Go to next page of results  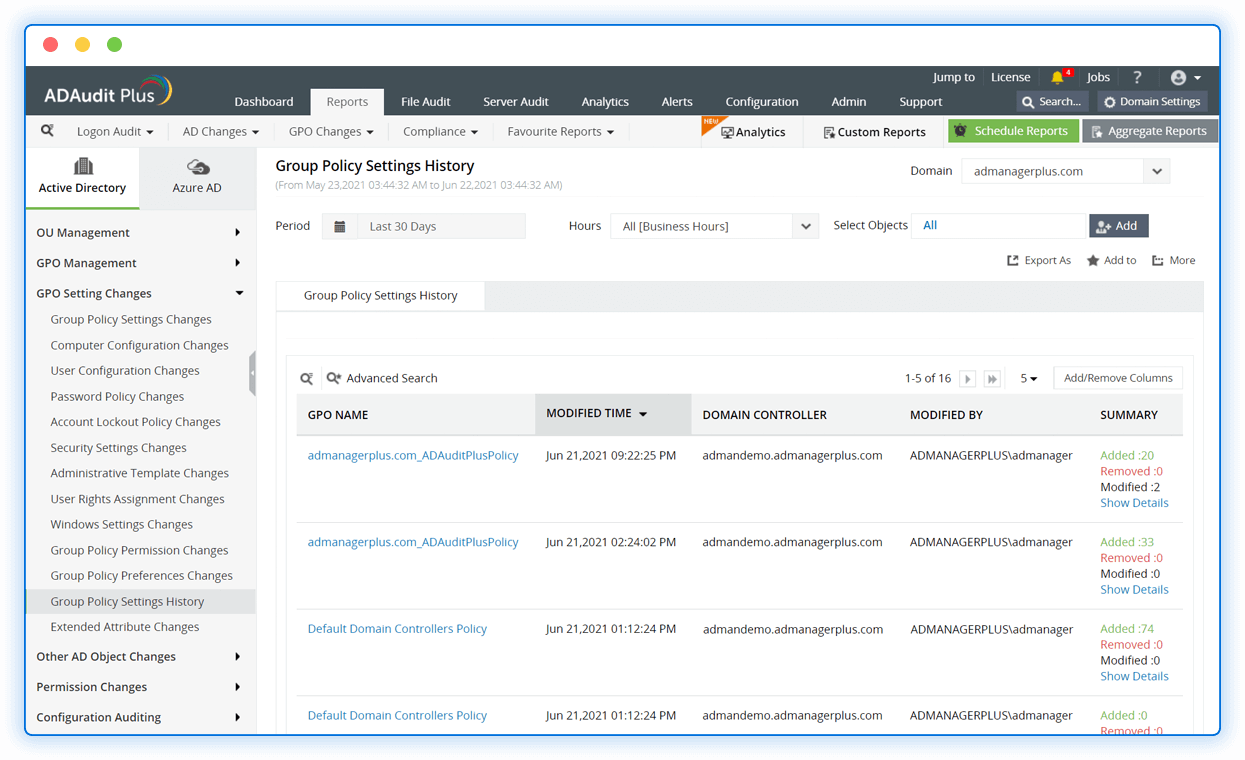[x=967, y=379]
